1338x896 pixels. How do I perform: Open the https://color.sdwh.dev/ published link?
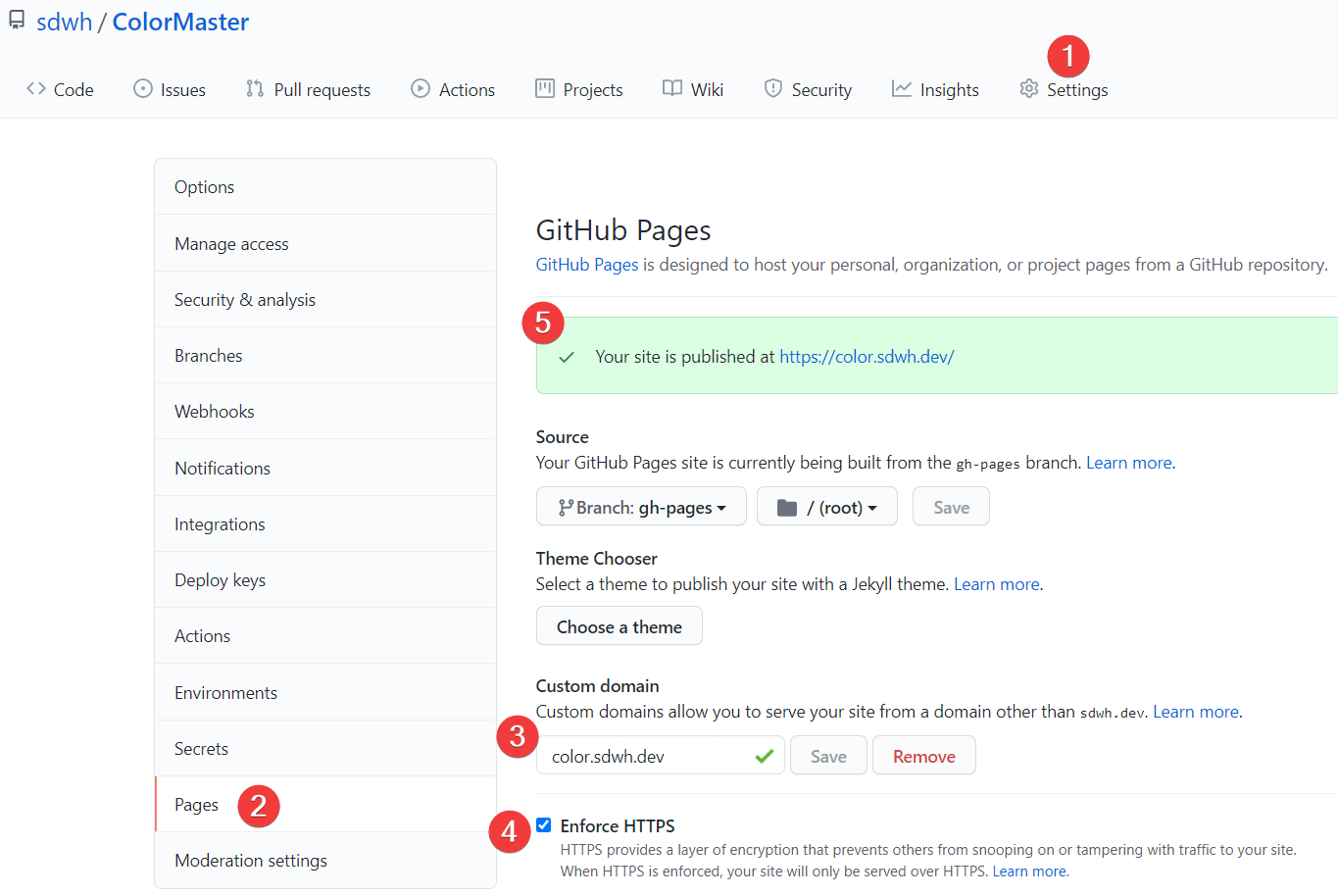point(867,357)
